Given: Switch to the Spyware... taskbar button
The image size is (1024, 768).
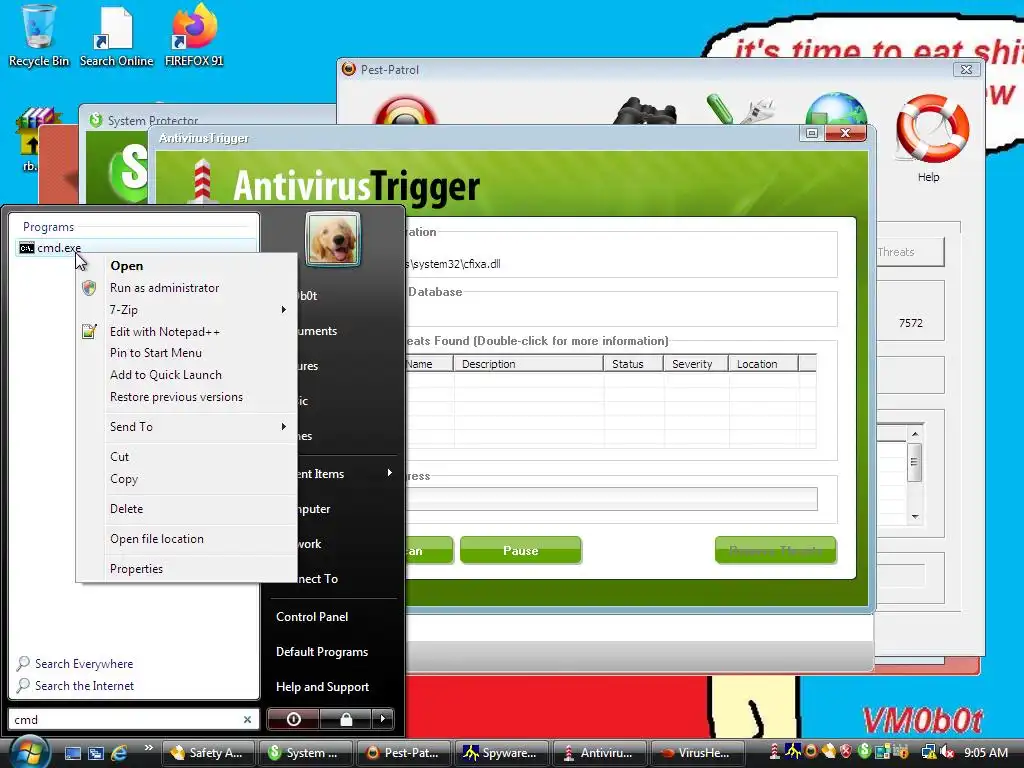Looking at the screenshot, I should 502,753.
